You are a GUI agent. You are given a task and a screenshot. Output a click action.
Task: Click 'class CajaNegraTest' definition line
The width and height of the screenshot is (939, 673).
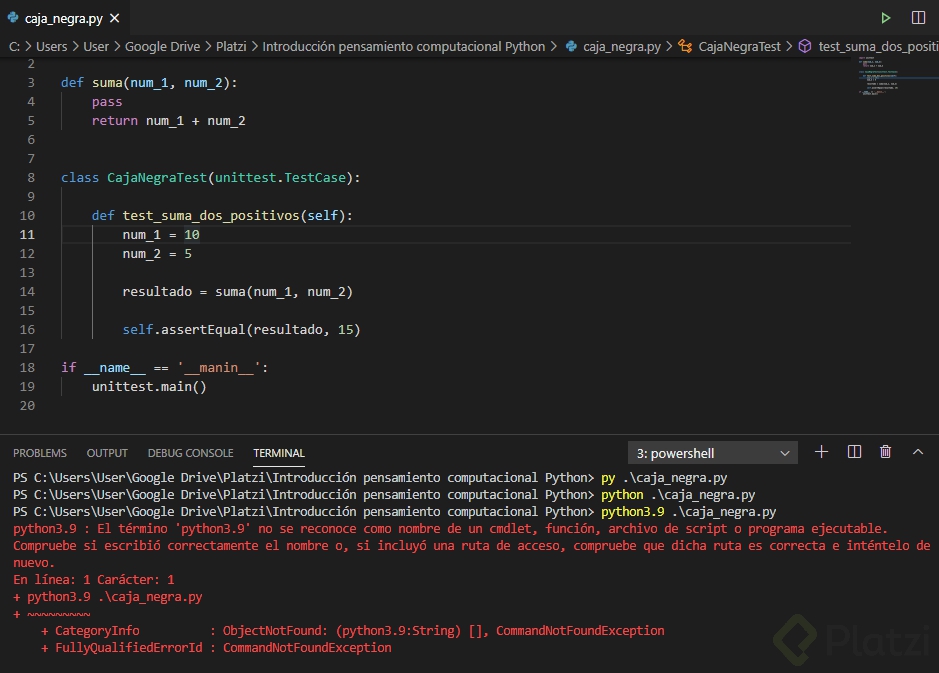click(x=211, y=178)
